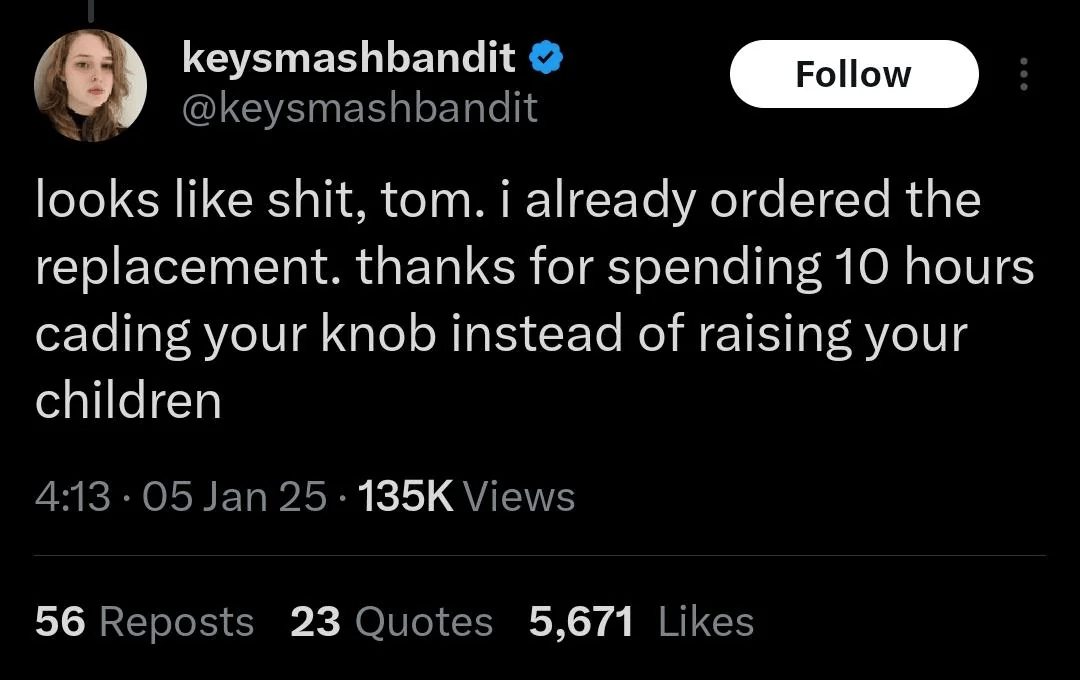The height and width of the screenshot is (680, 1080).
Task: Open the @keysmashbandit handle link
Action: 360,108
